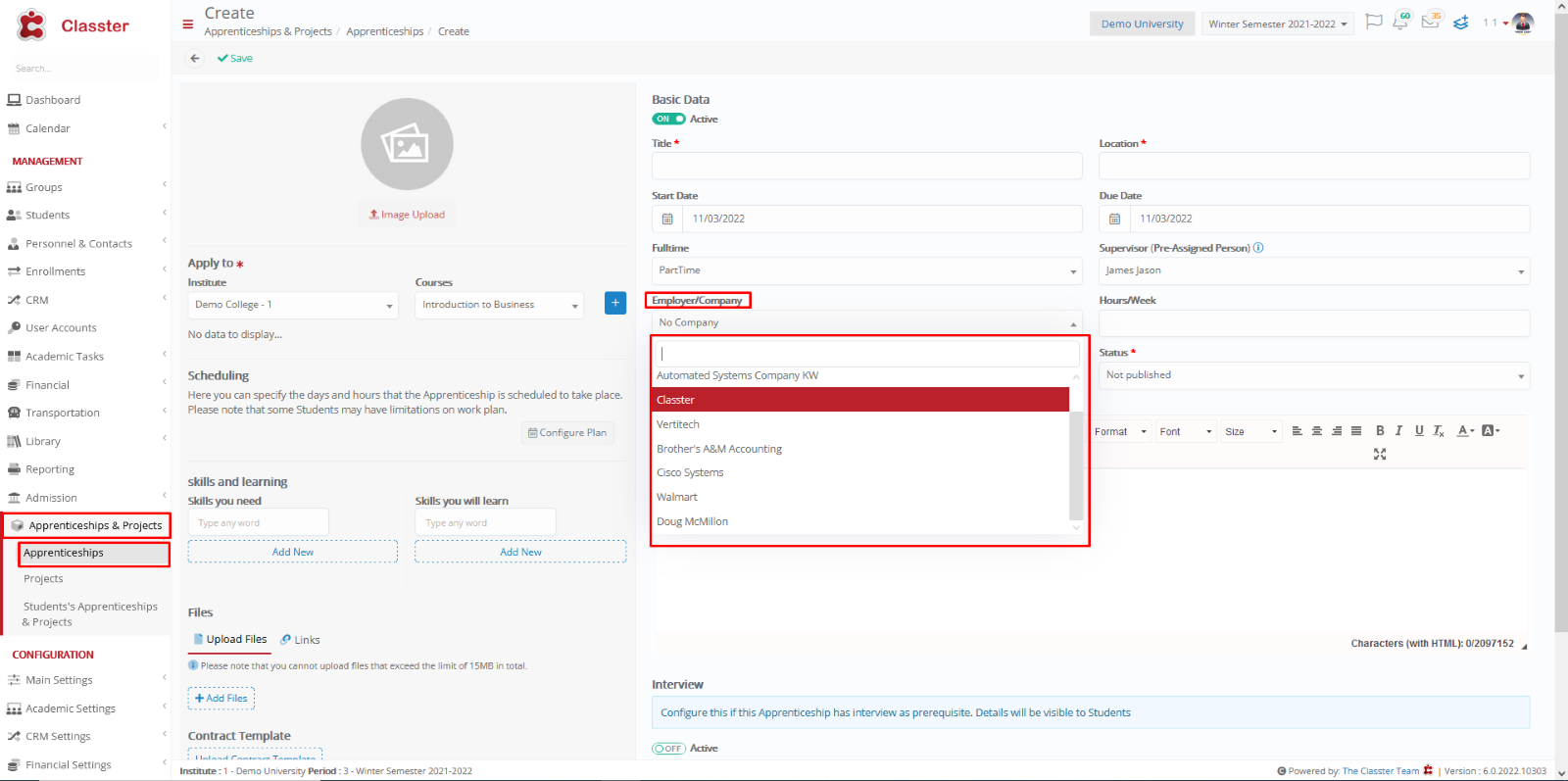
Task: Maximize the rich text editor
Action: tap(1380, 455)
